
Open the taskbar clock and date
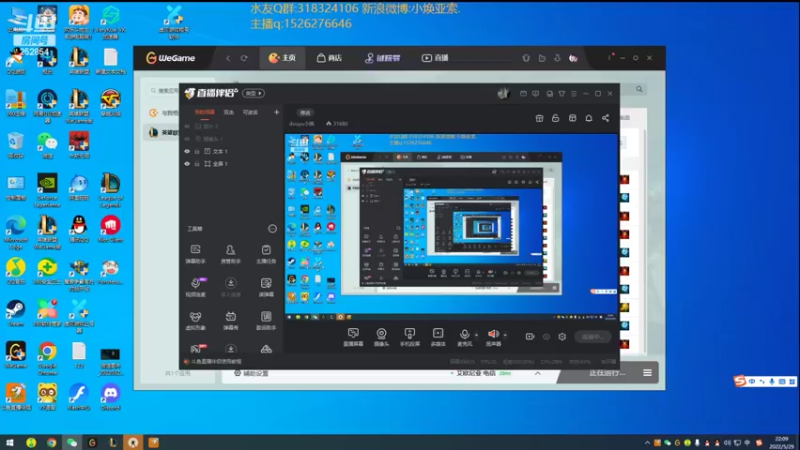[782, 442]
